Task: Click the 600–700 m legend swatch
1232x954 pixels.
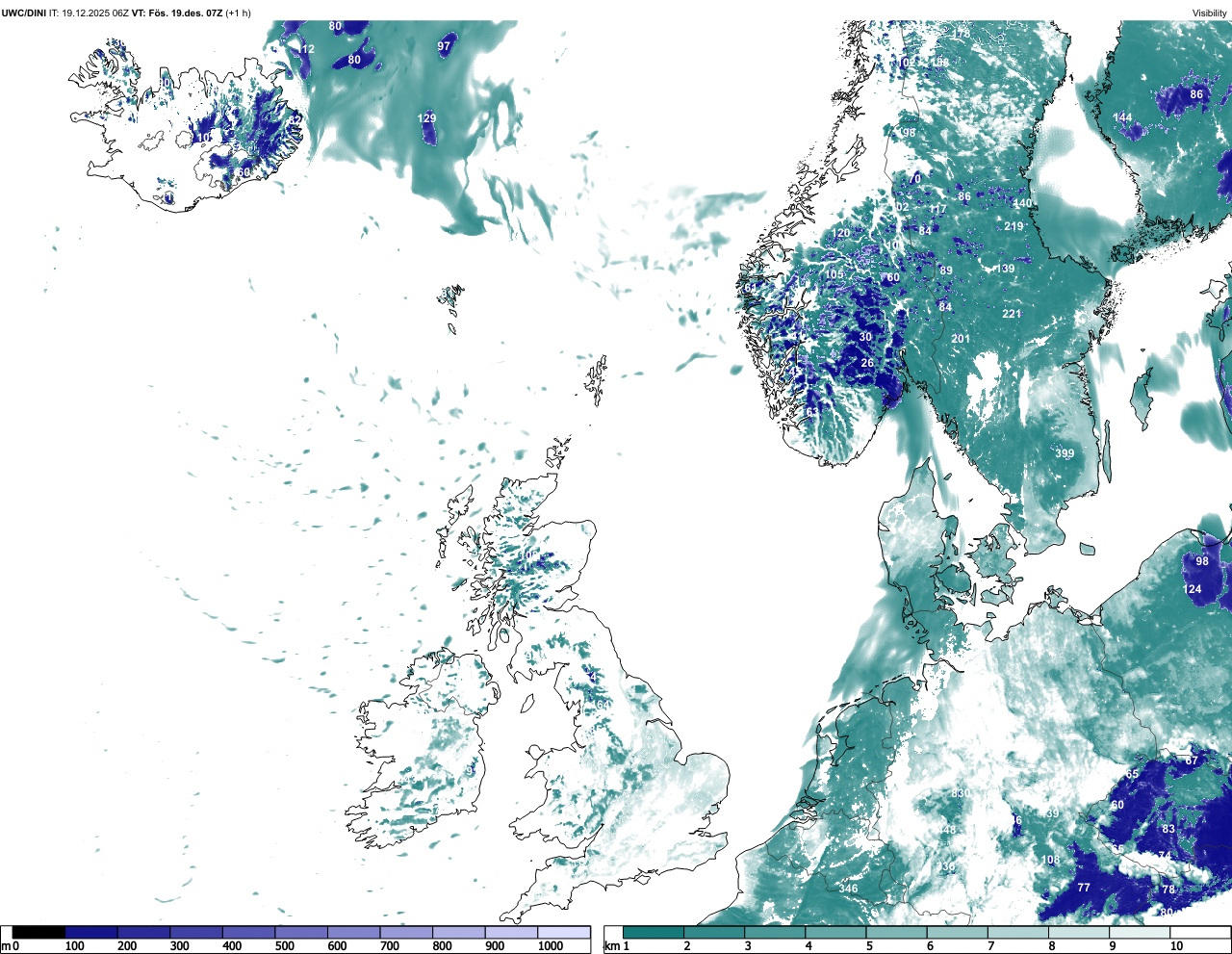Action: pyautogui.click(x=354, y=932)
